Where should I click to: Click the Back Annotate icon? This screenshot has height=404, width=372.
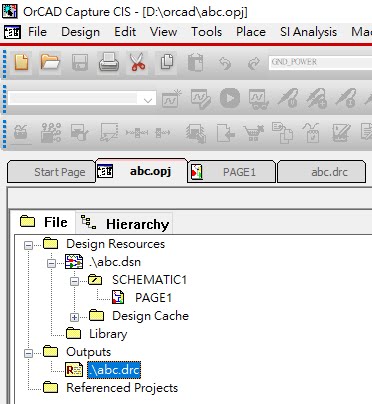click(80, 133)
